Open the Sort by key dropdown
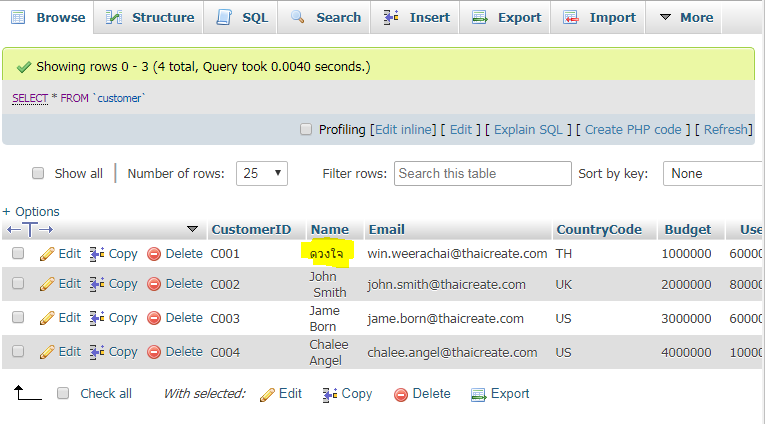This screenshot has width=765, height=424. click(712, 173)
